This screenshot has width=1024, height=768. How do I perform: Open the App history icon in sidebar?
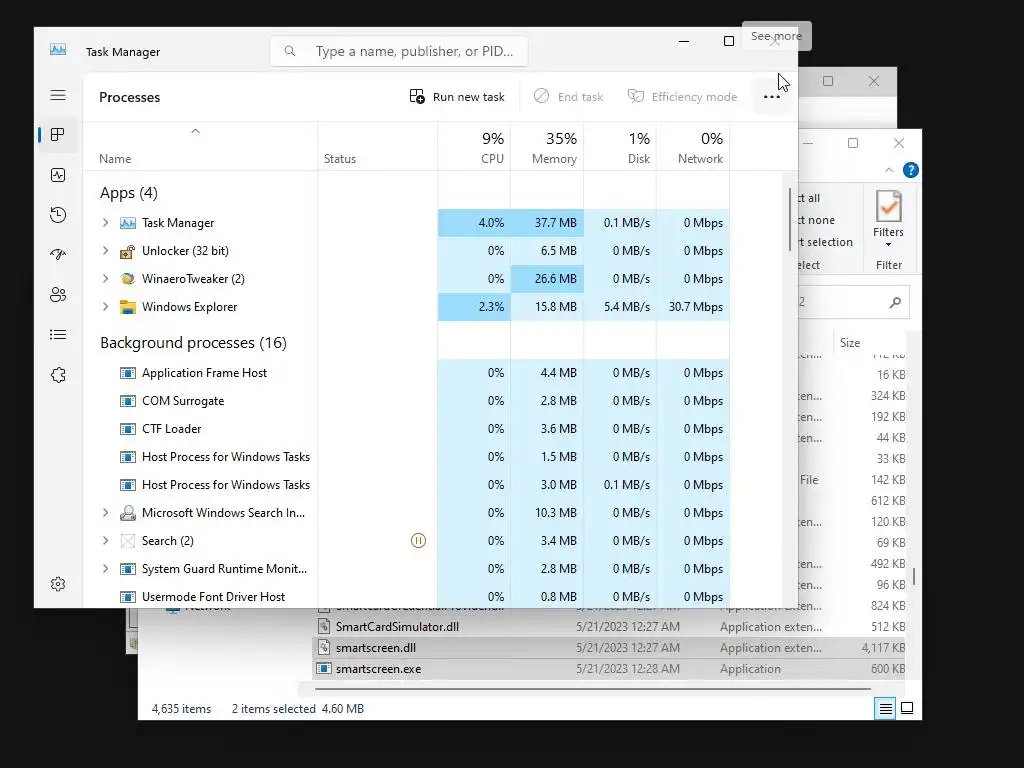[58, 215]
